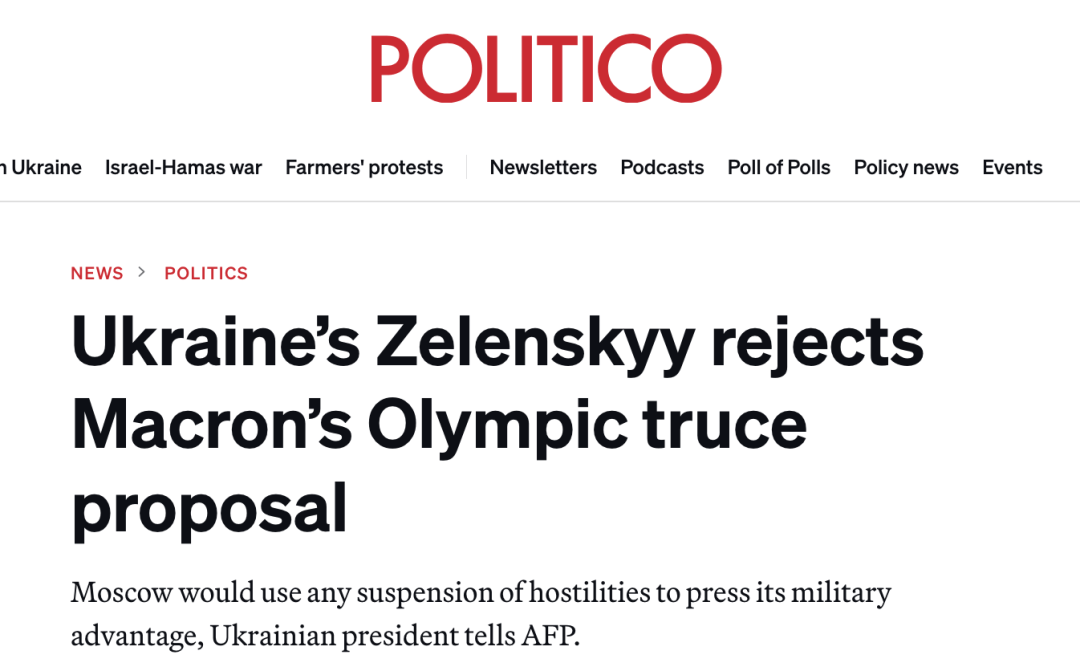Image resolution: width=1080 pixels, height=671 pixels.
Task: Click the breadcrumb chevron separator
Action: tap(142, 272)
